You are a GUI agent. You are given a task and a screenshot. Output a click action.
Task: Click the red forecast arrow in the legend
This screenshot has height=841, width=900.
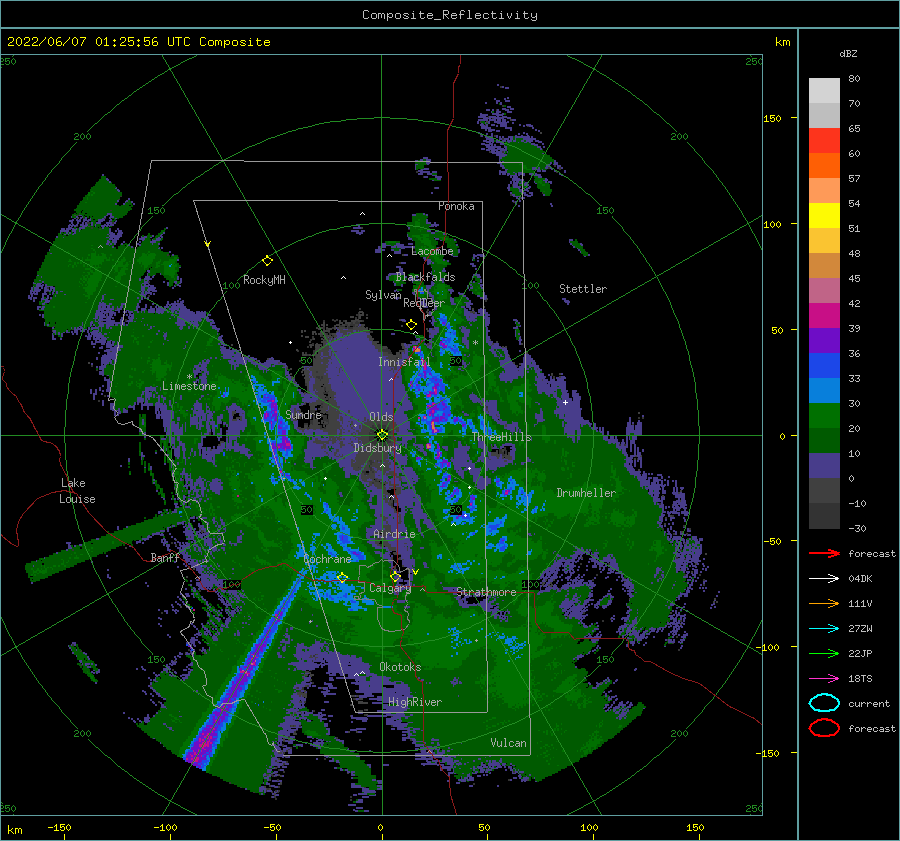[x=824, y=553]
